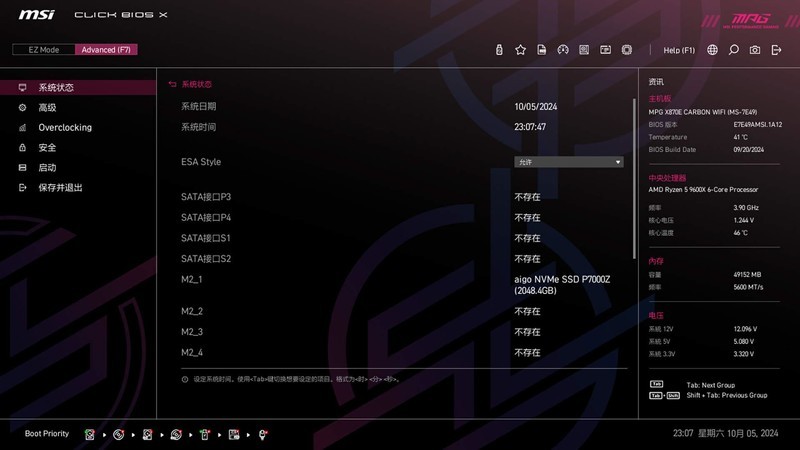Click the profile file icon in toolbar
The width and height of the screenshot is (800, 450).
pyautogui.click(x=542, y=49)
